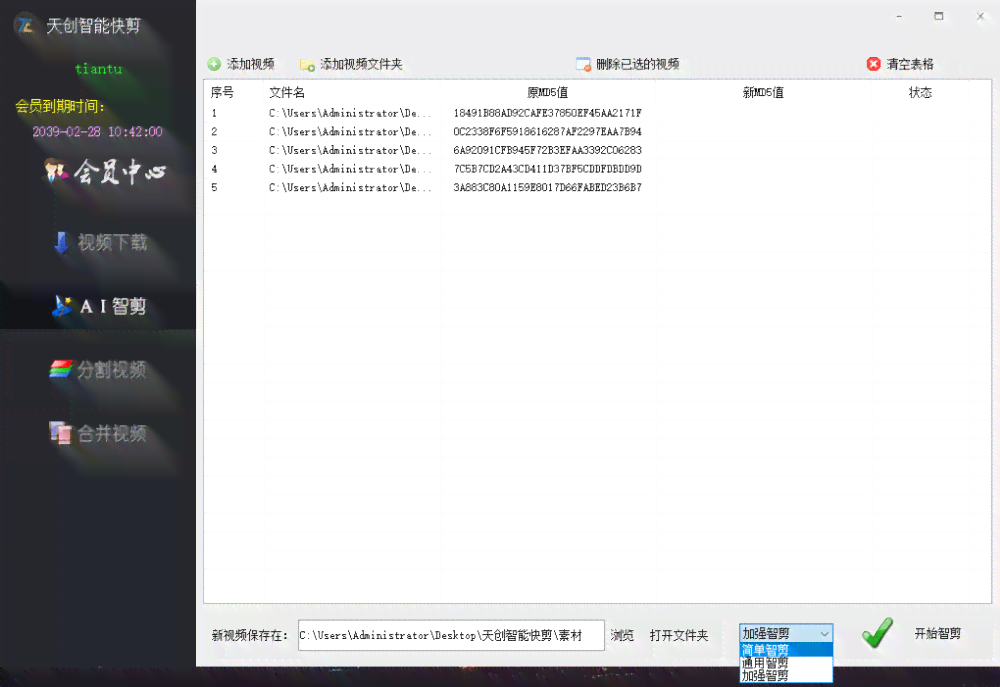Click 打开文件夹 button
Viewport: 1000px width, 687px height.
[x=679, y=635]
